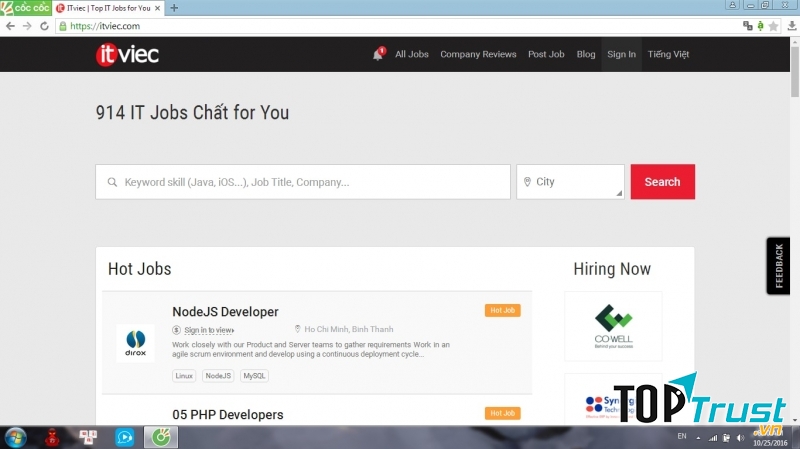Select the Linux skill tag

(x=184, y=376)
